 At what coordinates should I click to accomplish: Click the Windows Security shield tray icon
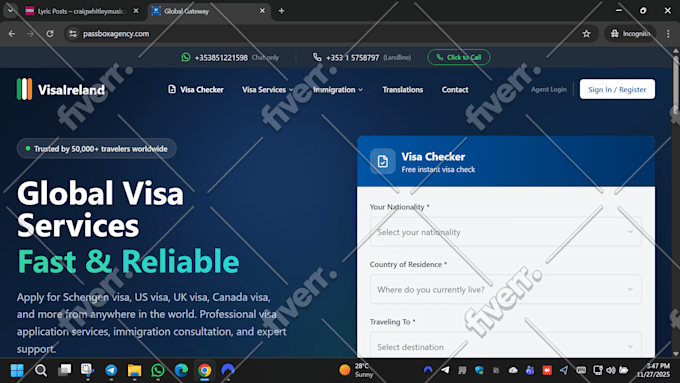point(479,370)
